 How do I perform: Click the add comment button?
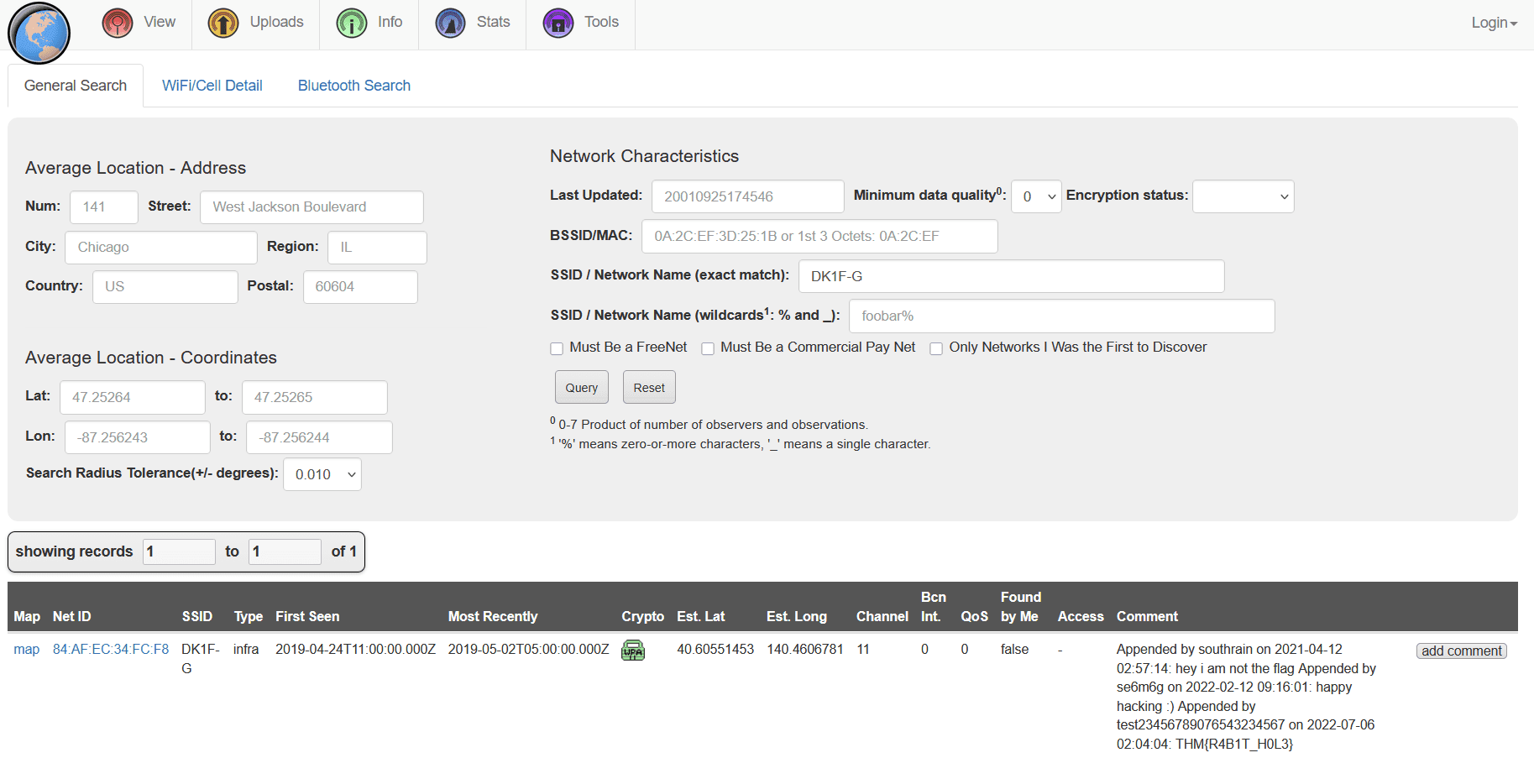tap(1462, 651)
